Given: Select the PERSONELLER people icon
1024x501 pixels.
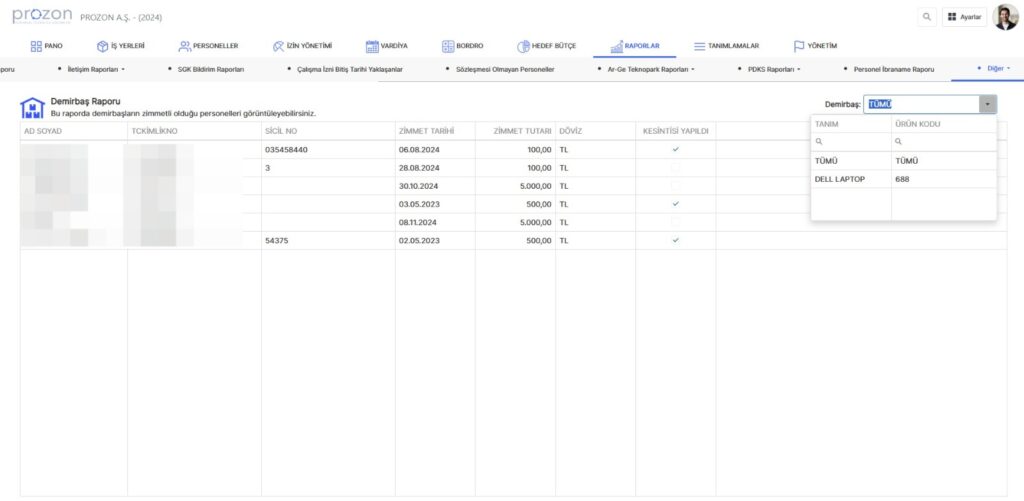Looking at the screenshot, I should click(185, 46).
